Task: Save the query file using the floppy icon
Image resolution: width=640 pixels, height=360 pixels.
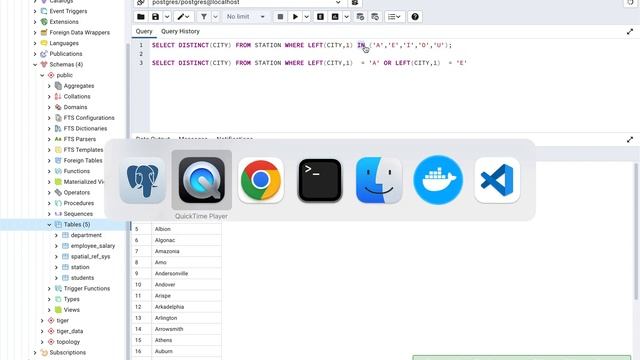Action: [156, 17]
